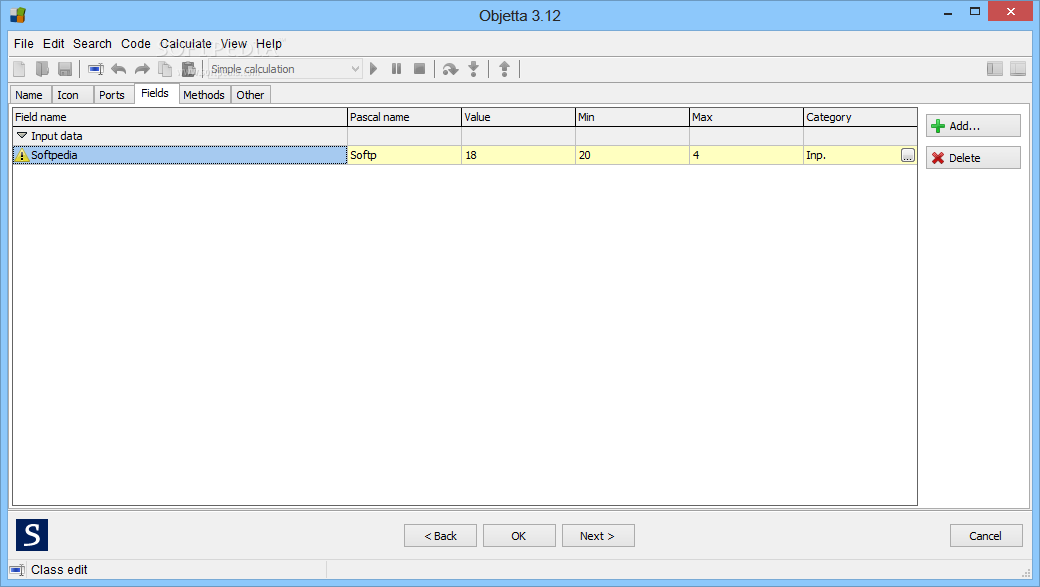
Task: Click the rename/edit field toolbar icon
Action: click(x=96, y=69)
